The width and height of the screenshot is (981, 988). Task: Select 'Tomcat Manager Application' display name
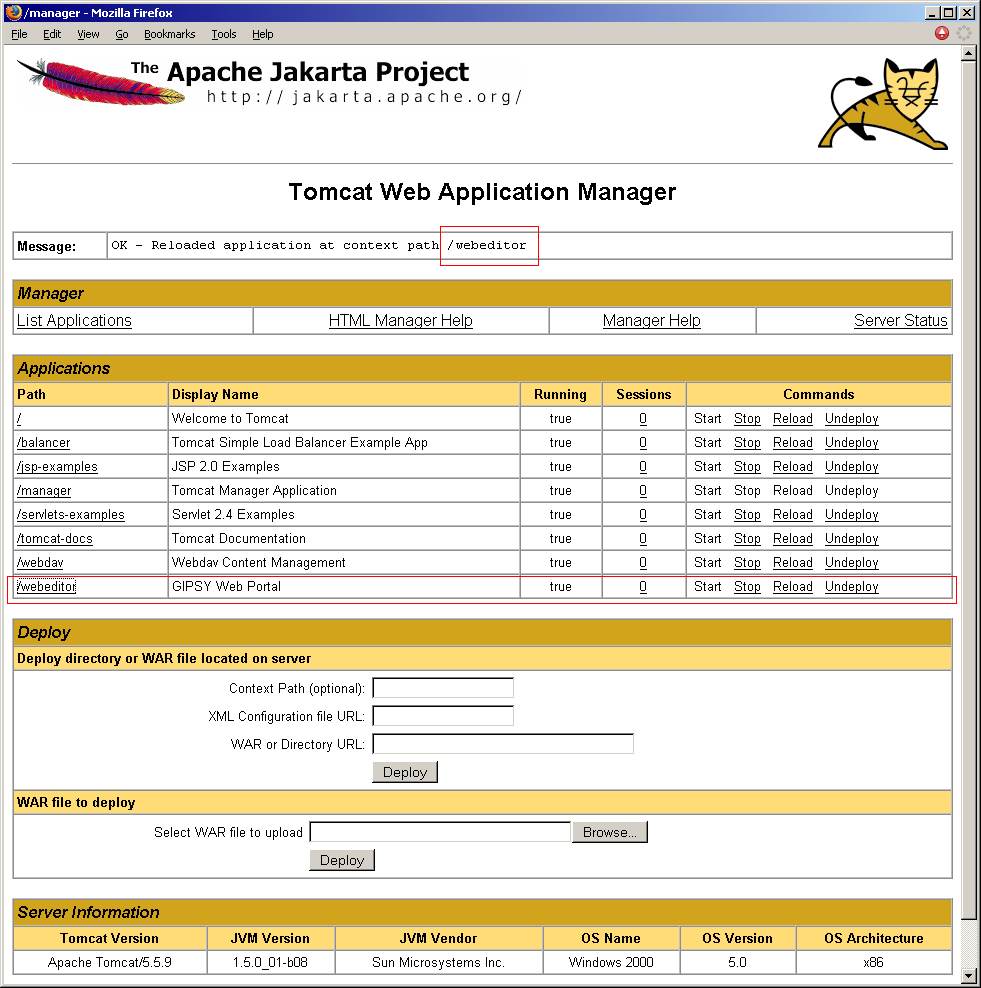coord(255,490)
